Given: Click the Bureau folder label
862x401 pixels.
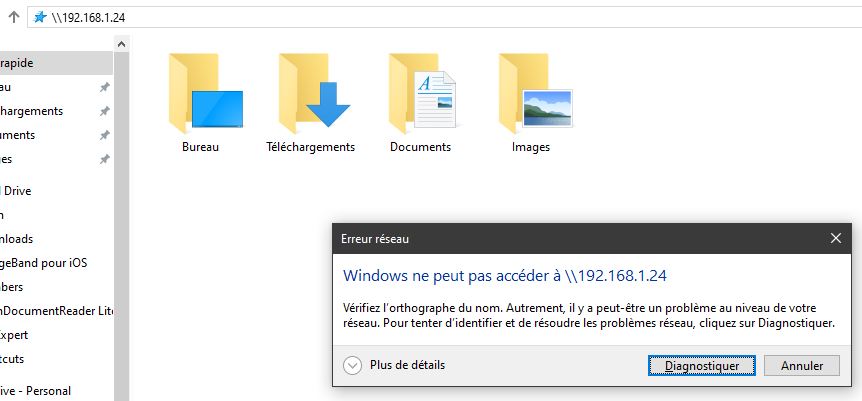Looking at the screenshot, I should pos(201,147).
